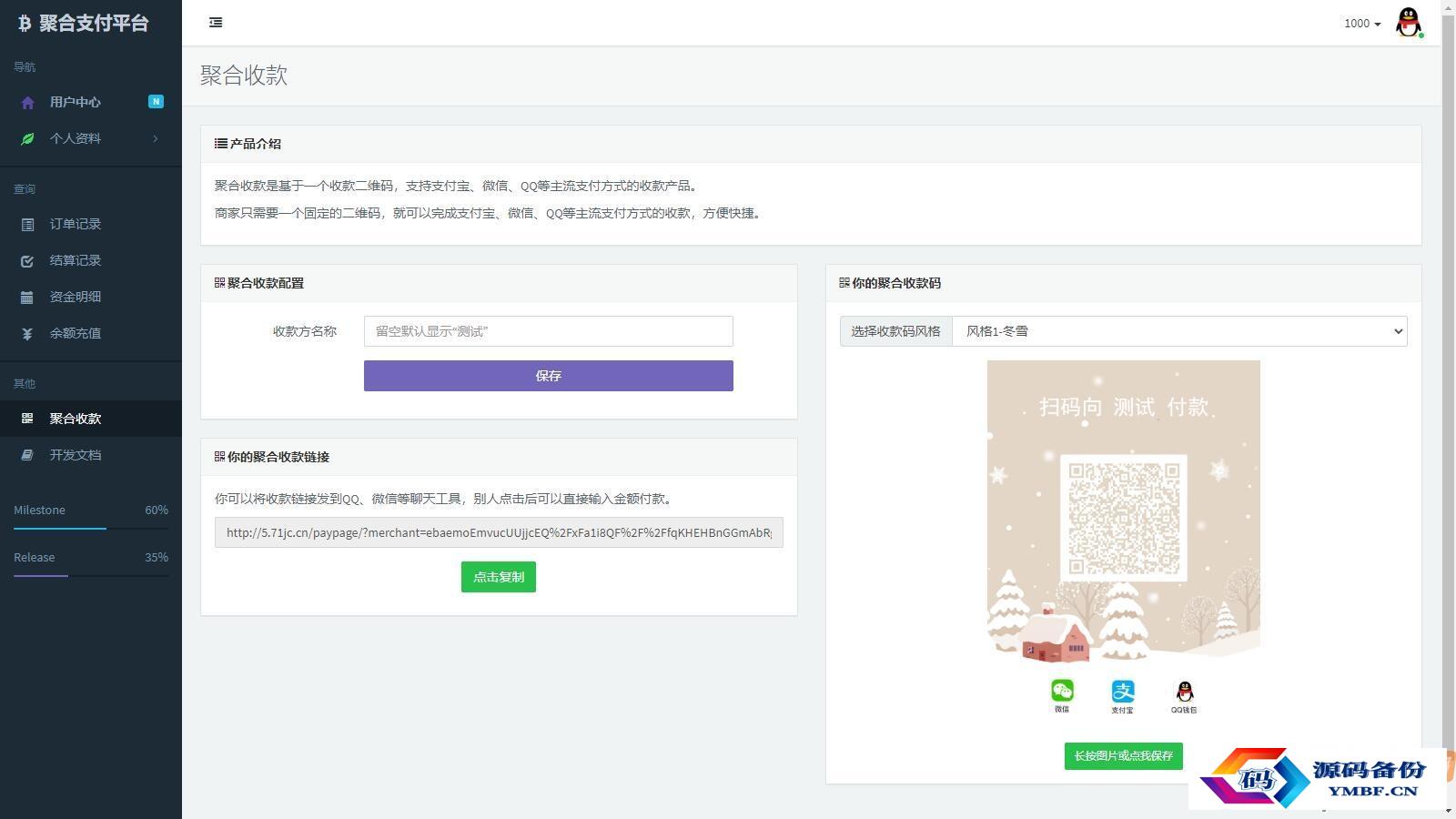Viewport: 1456px width, 819px height.
Task: Click the 扫码向 测试 付款 poster heading
Action: [x=1124, y=407]
